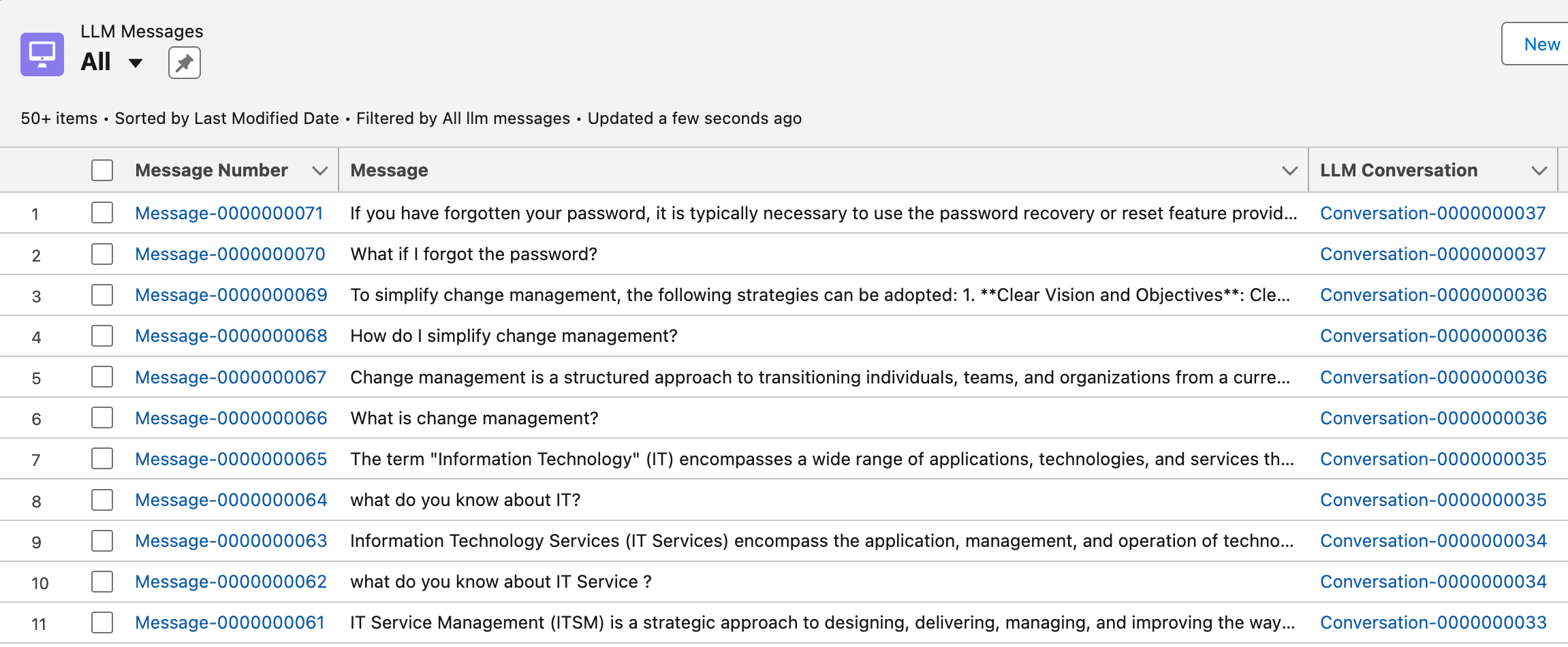Check the box for Message-0000000071
Viewport: 1568px width, 647px height.
102,213
